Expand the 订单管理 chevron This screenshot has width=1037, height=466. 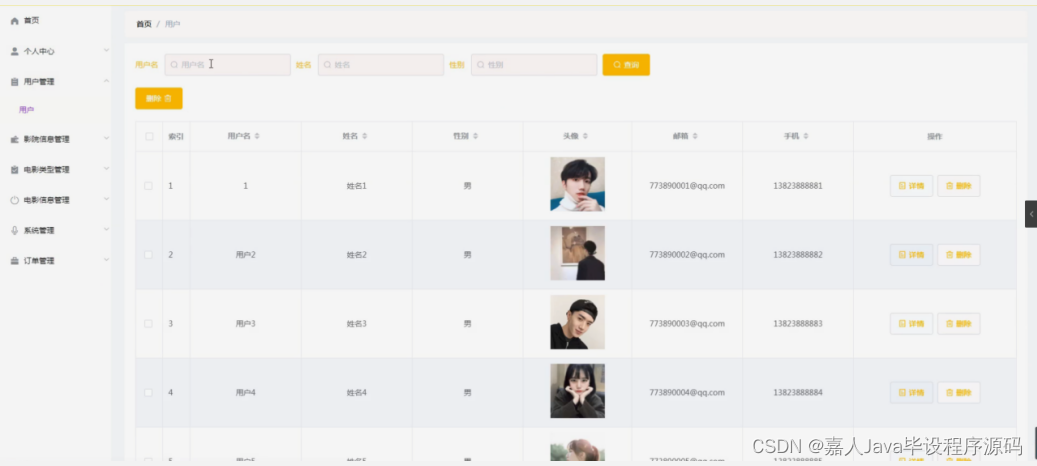pos(106,260)
